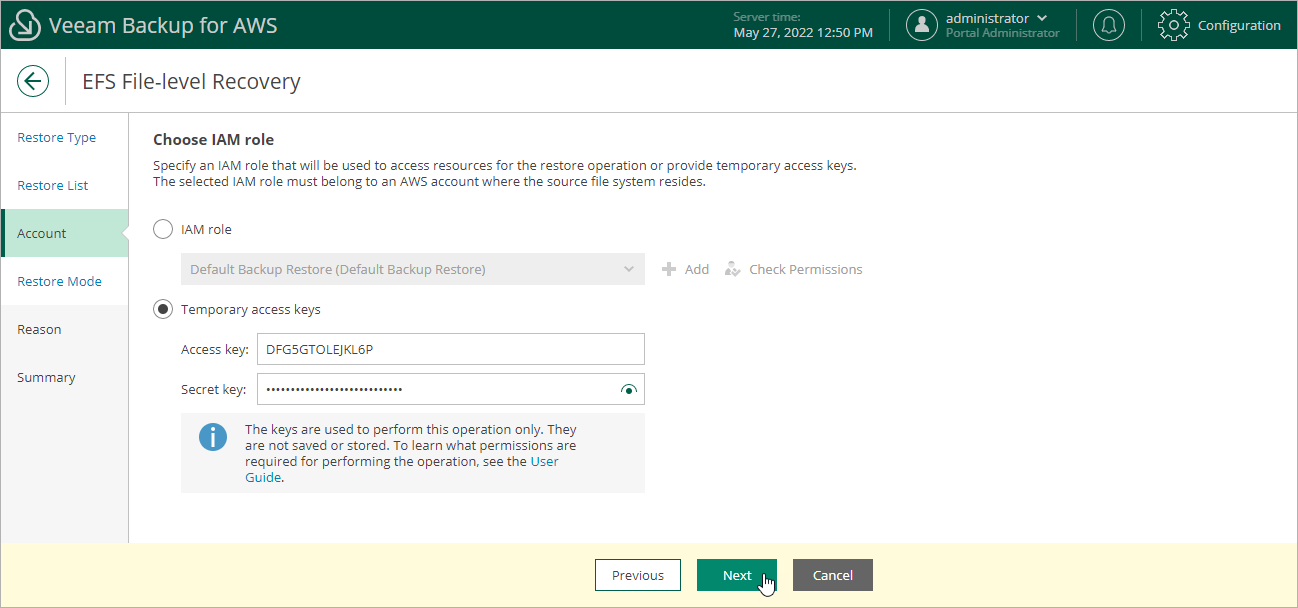Click the Portal Administrator text

coord(1003,33)
